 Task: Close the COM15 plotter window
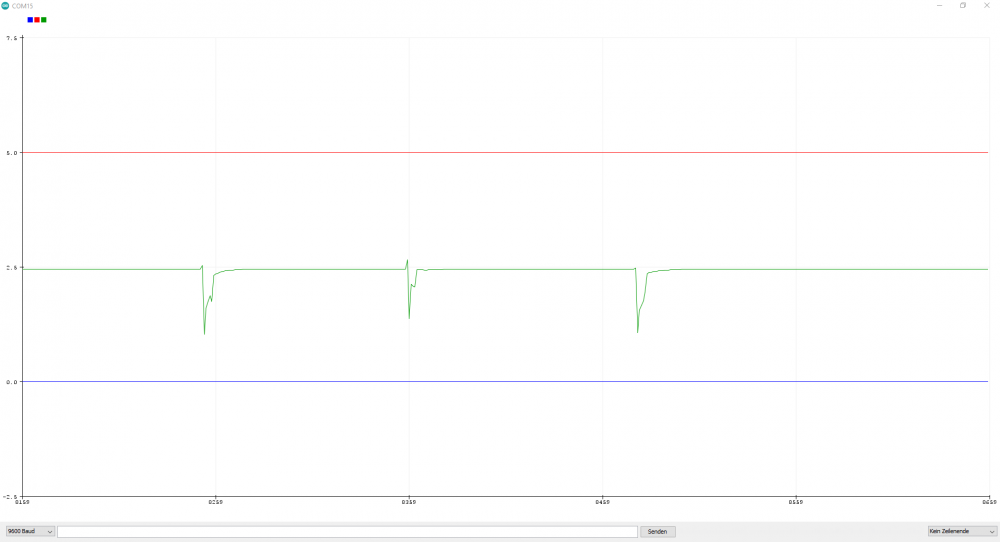989,5
